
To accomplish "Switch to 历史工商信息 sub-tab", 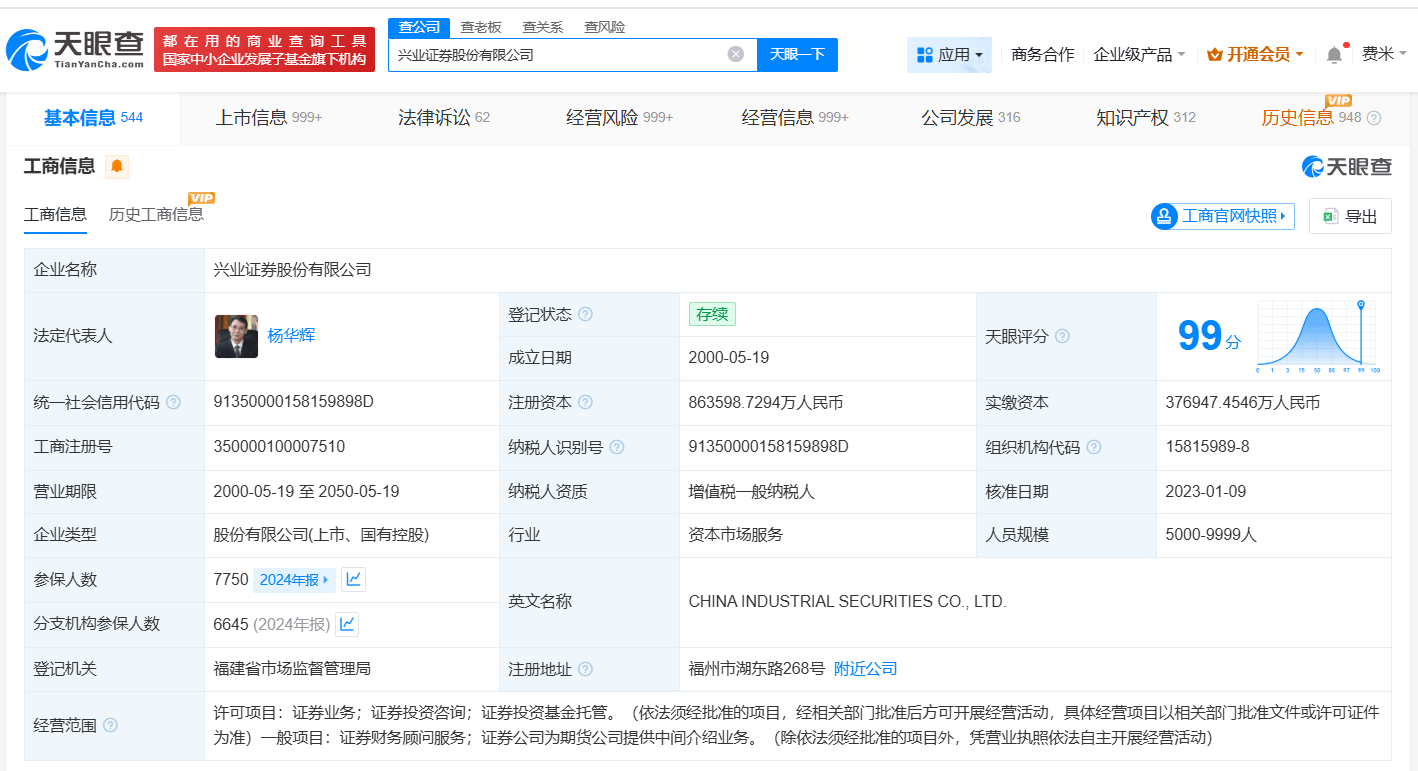I will [155, 213].
